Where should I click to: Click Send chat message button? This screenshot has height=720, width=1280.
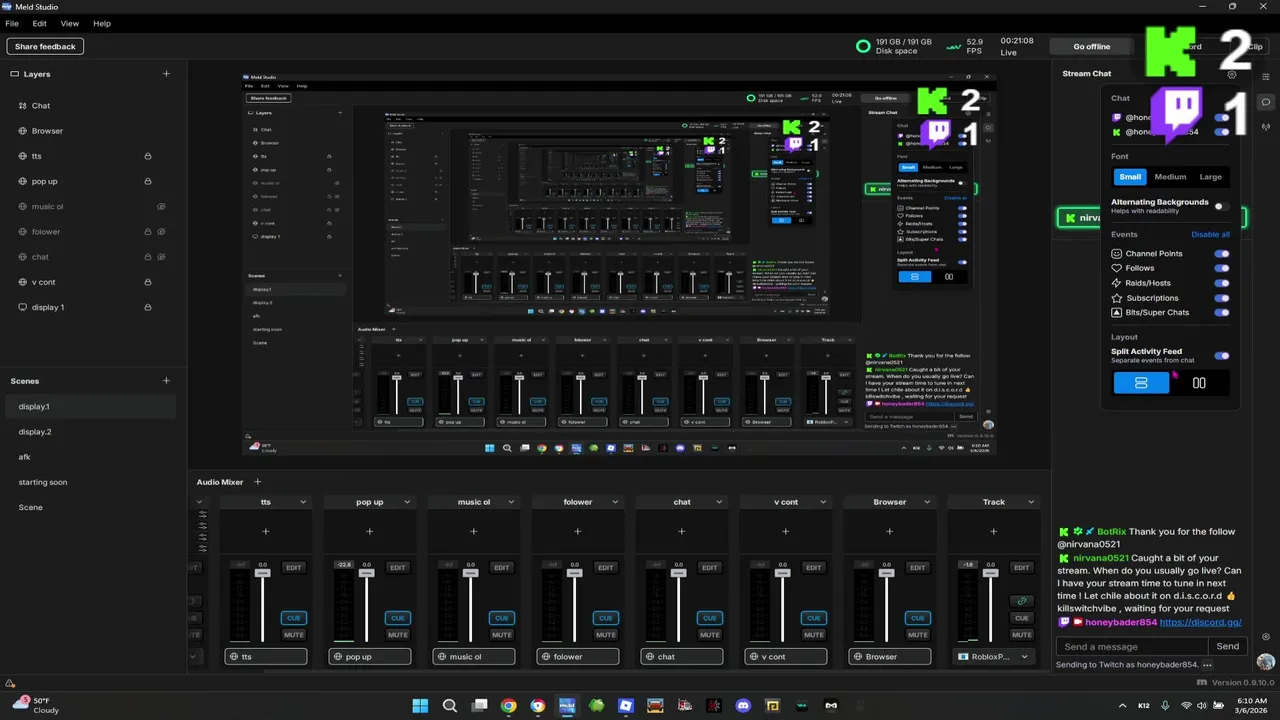click(x=1228, y=646)
